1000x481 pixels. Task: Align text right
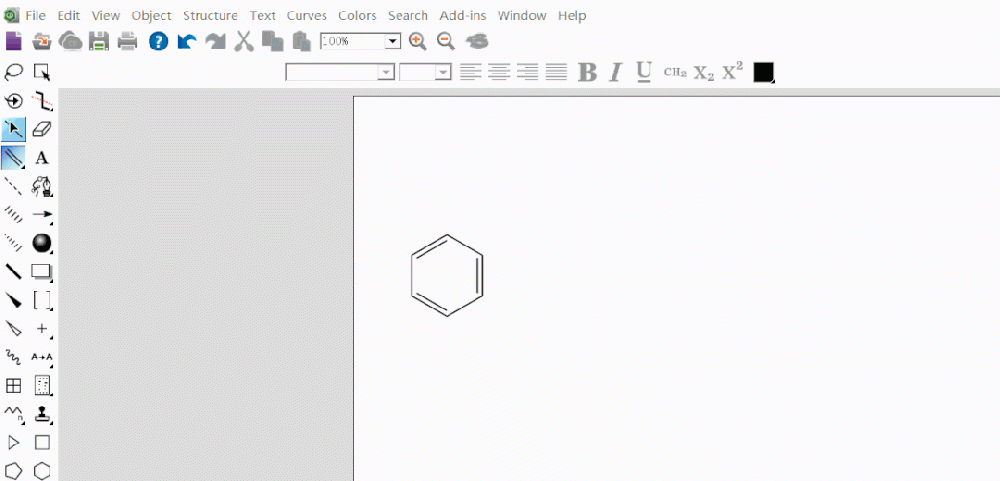pos(527,72)
